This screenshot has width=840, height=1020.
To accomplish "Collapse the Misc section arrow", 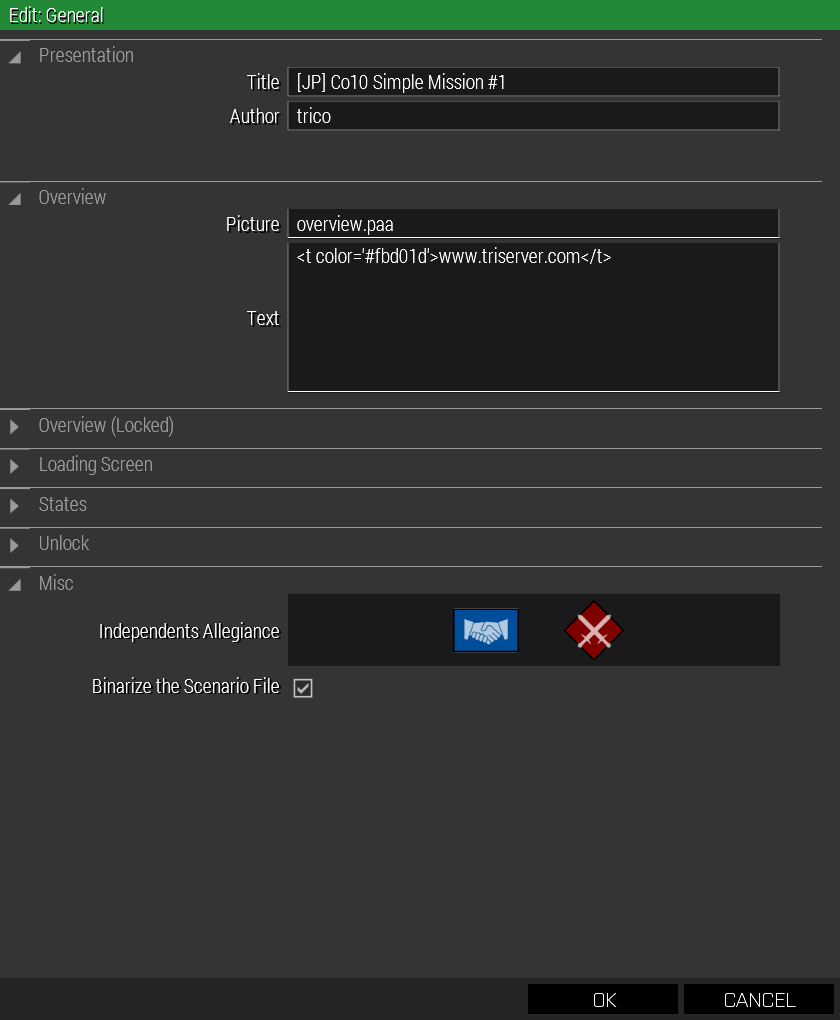I will [x=15, y=585].
